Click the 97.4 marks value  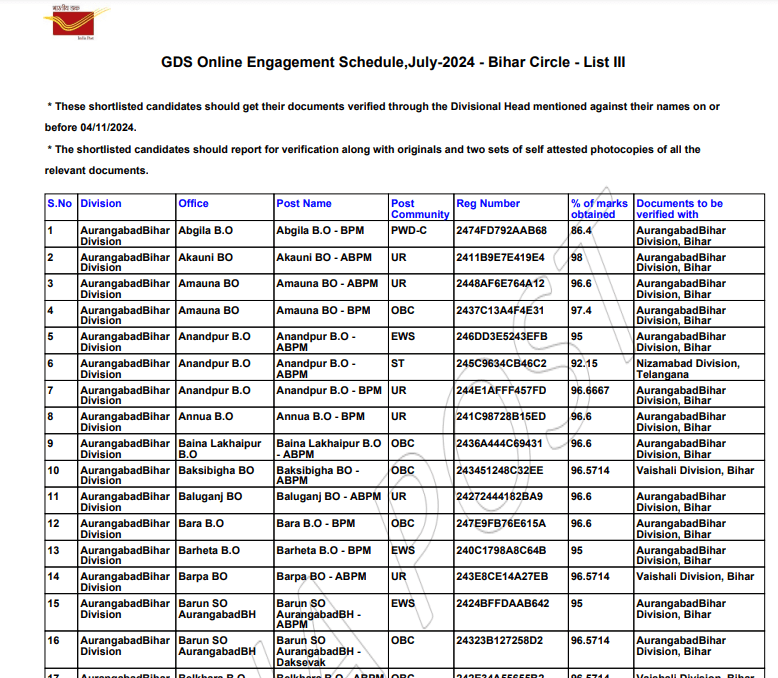581,310
